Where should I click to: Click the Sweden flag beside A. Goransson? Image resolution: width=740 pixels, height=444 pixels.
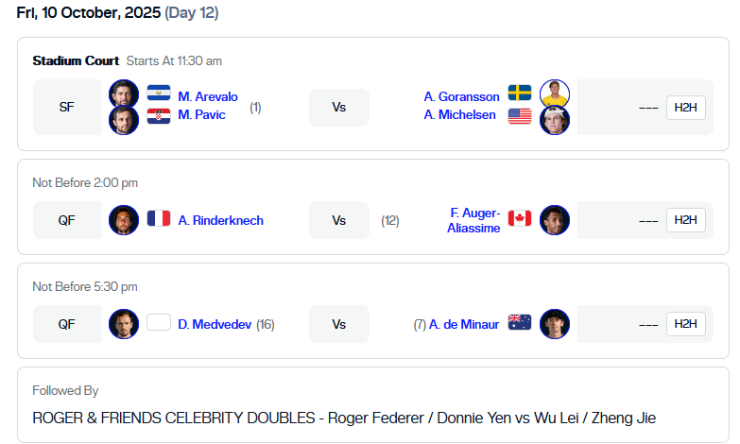(x=519, y=95)
